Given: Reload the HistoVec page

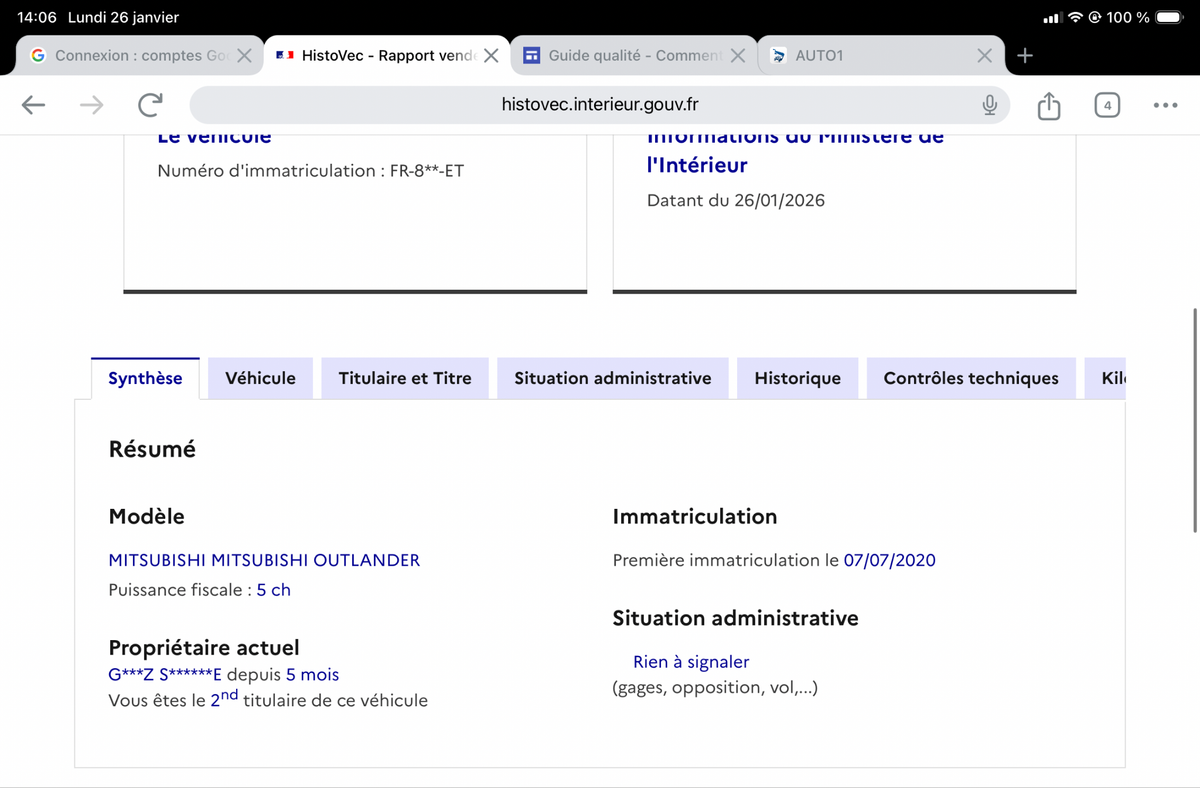Looking at the screenshot, I should (150, 105).
